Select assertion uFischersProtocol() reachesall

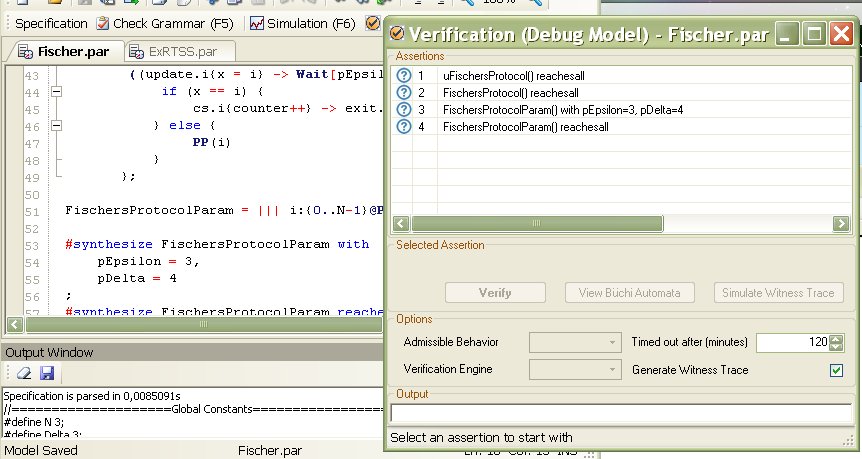(x=513, y=76)
